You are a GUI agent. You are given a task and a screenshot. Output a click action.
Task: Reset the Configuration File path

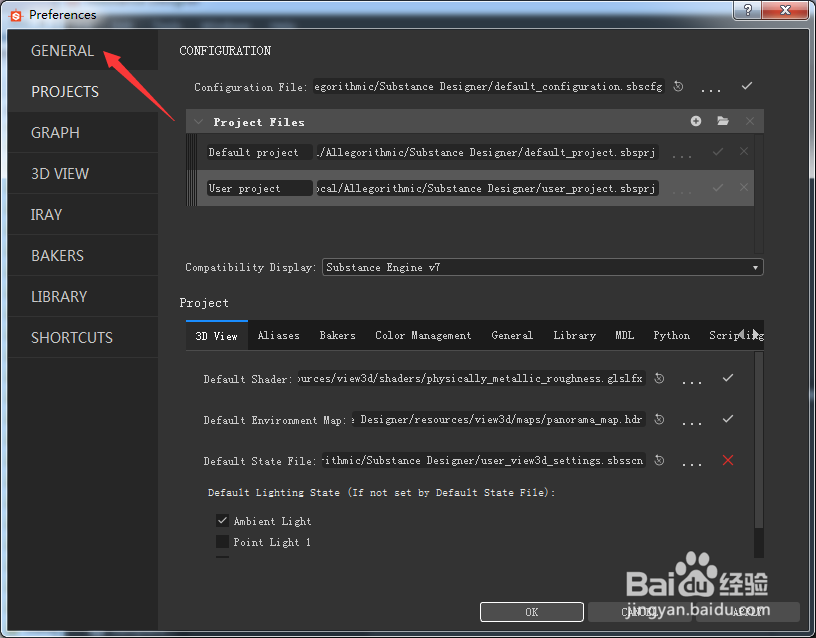(x=678, y=86)
